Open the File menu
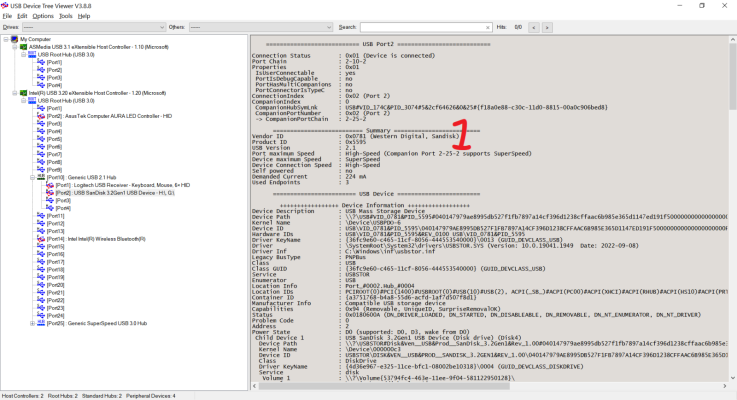Screen dimensions: 737x400 pos(7,16)
